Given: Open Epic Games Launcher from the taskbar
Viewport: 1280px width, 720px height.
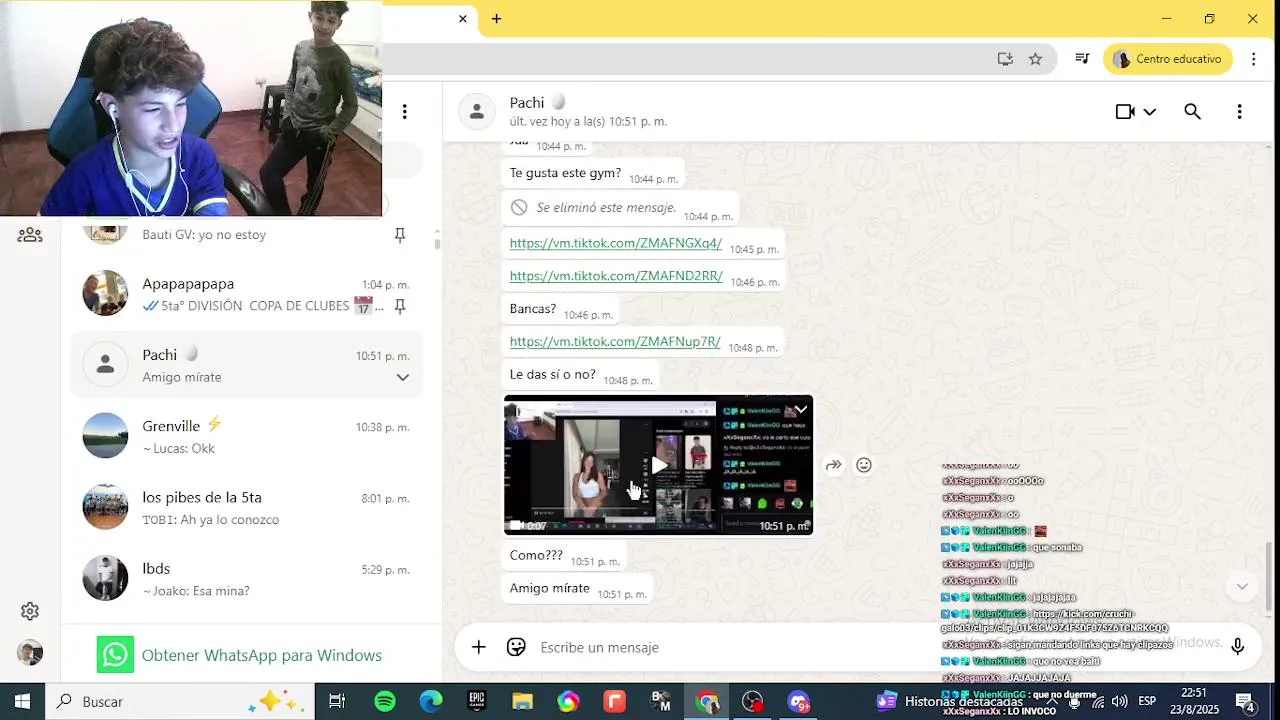Looking at the screenshot, I should coord(477,702).
